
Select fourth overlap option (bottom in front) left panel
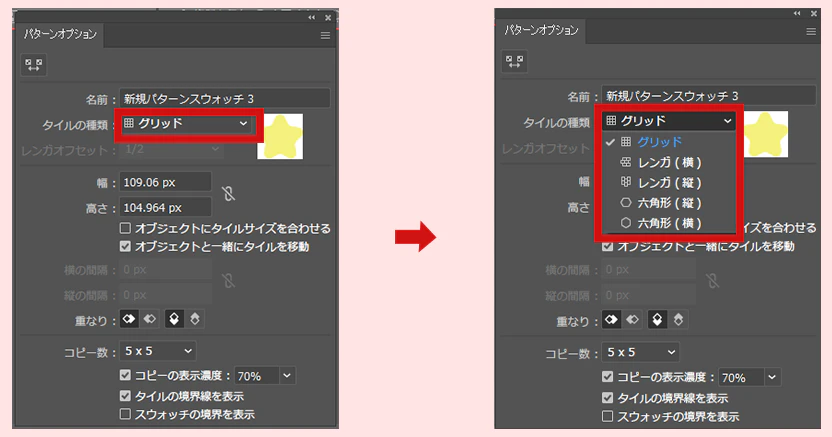195,319
